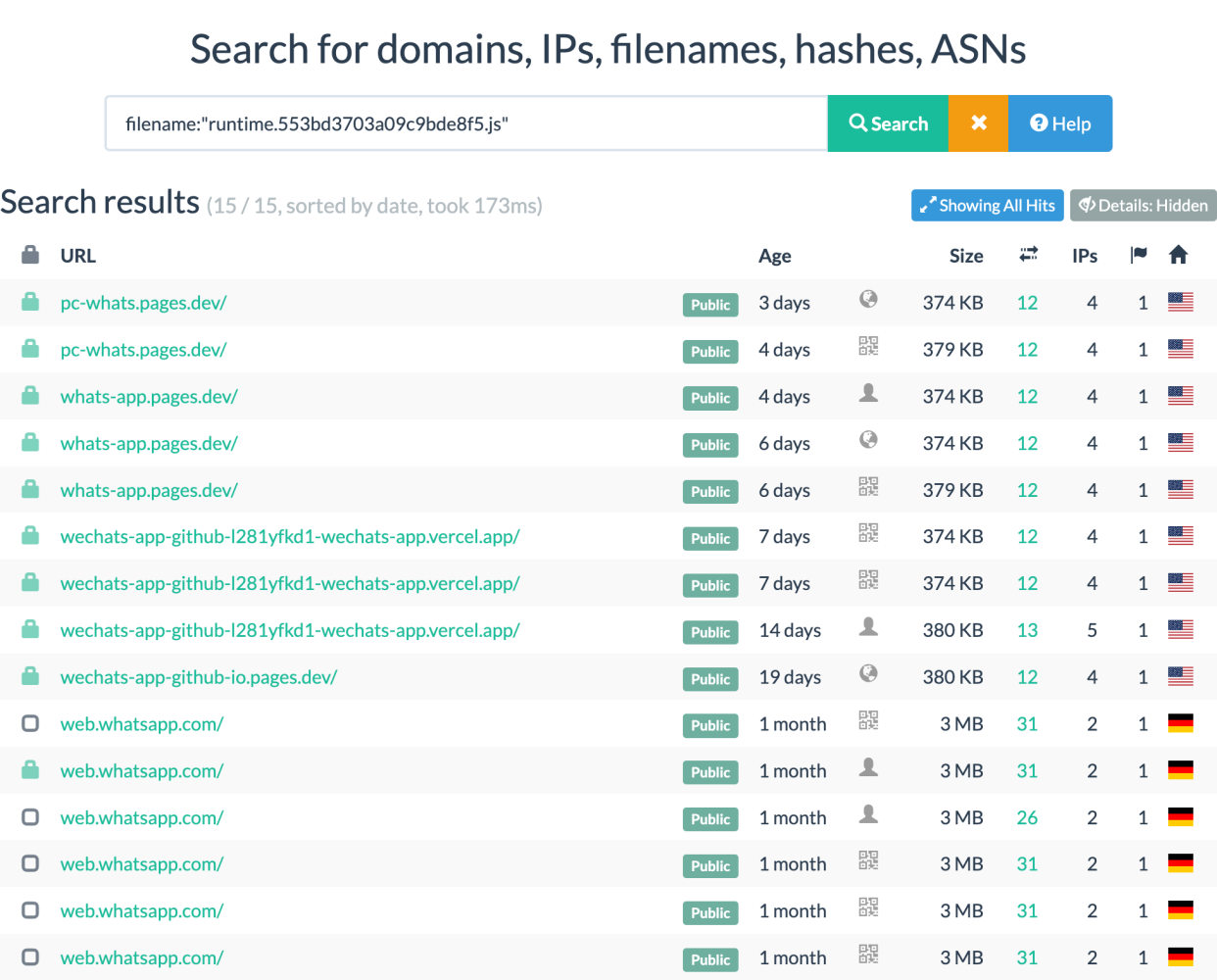Click the QR icon in the whats-app 379 KB 6 days row

[x=868, y=486]
